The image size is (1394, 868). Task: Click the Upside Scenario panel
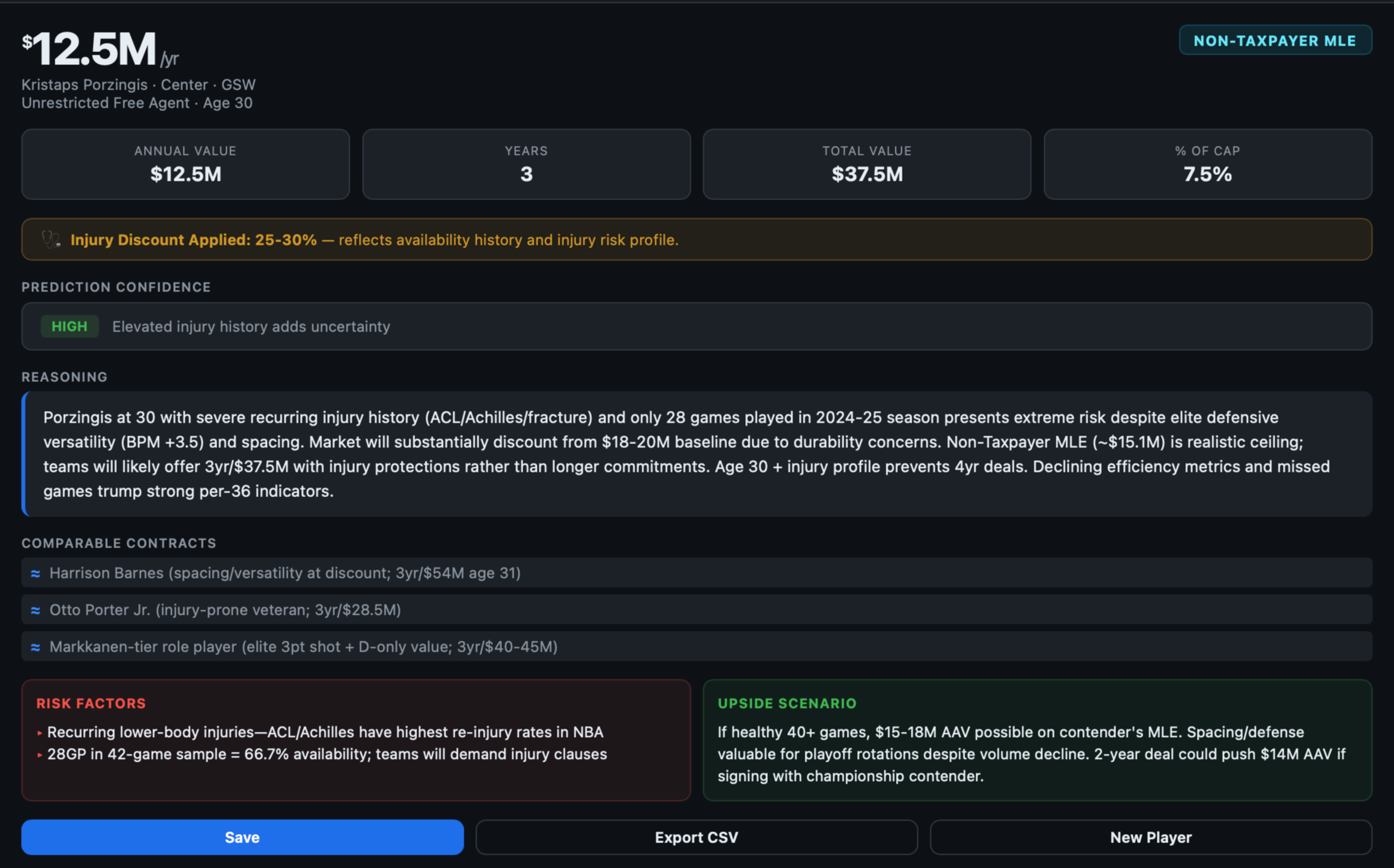pos(1037,741)
